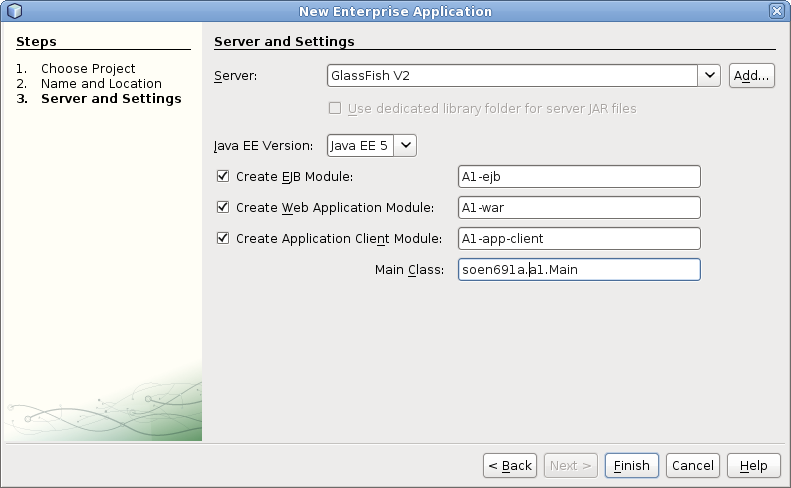
Task: Expand the Java EE Version dropdown
Action: click(x=405, y=145)
